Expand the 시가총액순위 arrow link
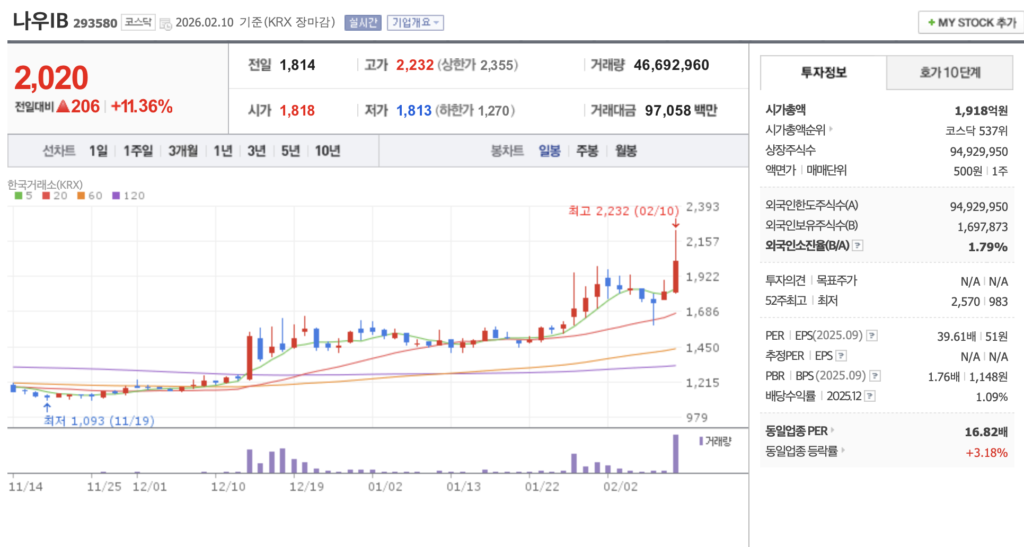 (x=831, y=129)
